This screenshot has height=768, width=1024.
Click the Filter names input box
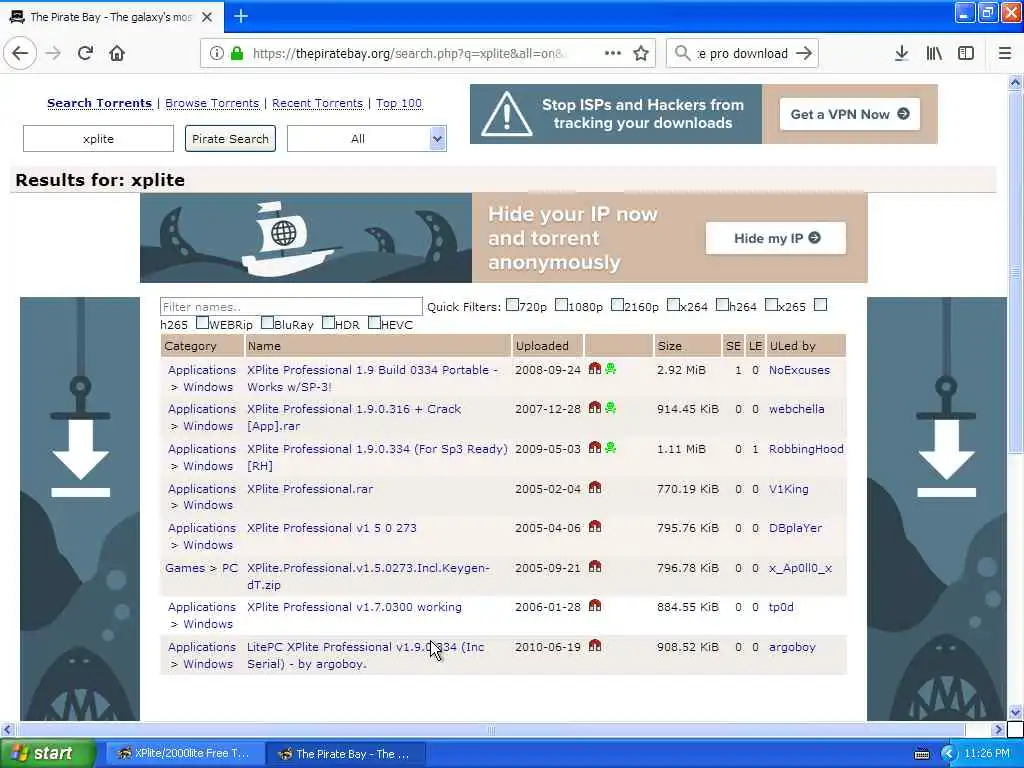(x=291, y=306)
